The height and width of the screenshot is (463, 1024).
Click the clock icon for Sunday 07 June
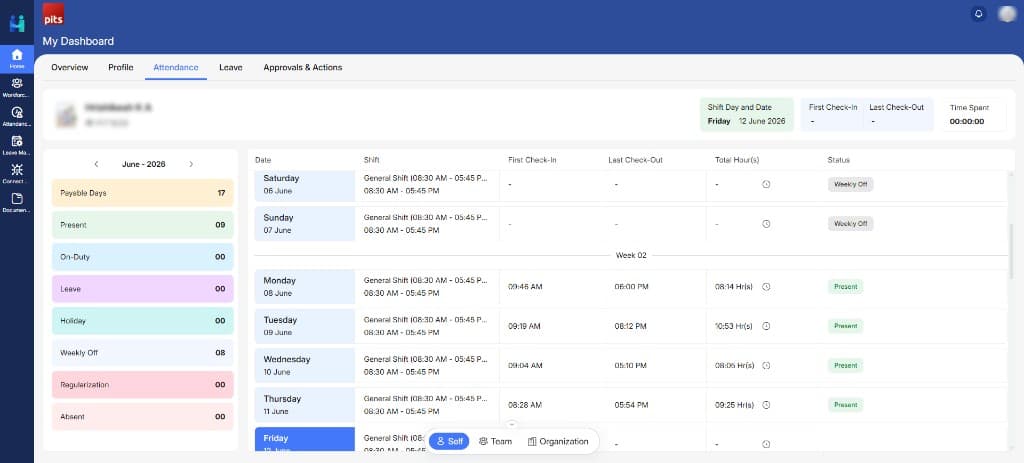pyautogui.click(x=766, y=224)
